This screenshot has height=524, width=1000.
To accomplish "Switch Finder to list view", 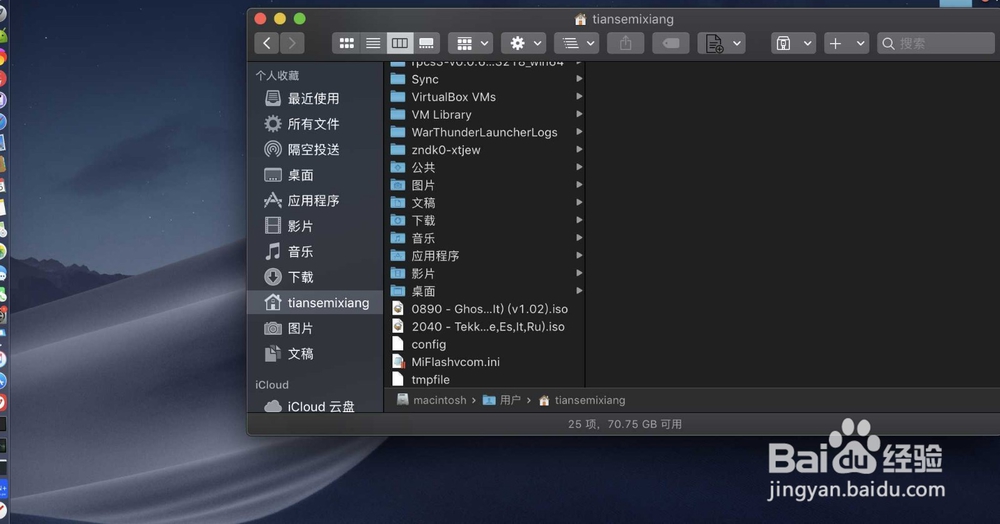I will (373, 43).
